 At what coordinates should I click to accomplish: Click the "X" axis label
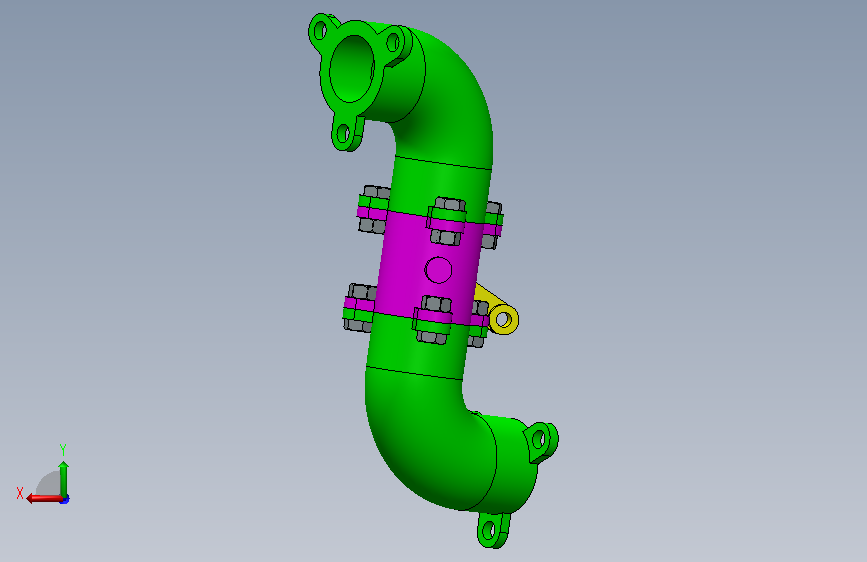click(20, 493)
